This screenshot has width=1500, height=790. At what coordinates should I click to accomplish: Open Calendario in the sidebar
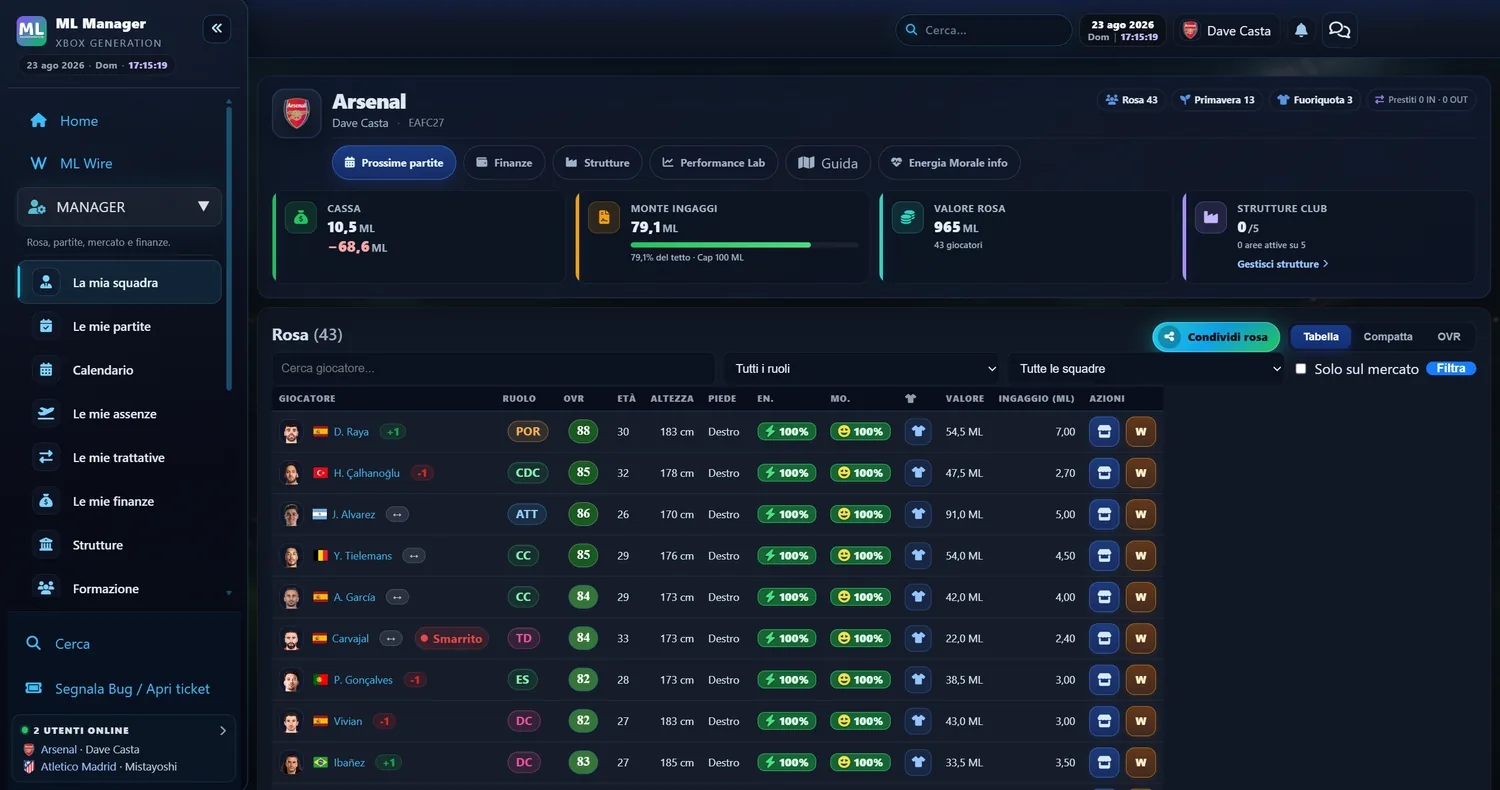tap(119, 370)
